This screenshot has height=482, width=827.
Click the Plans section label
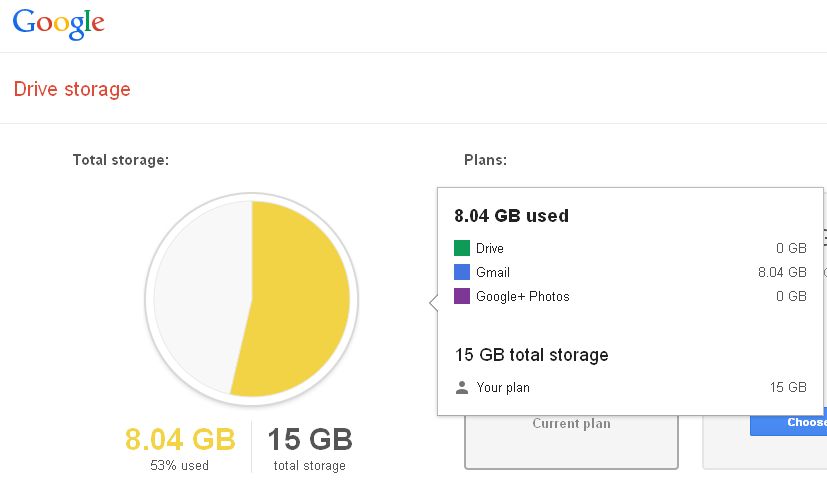point(485,159)
